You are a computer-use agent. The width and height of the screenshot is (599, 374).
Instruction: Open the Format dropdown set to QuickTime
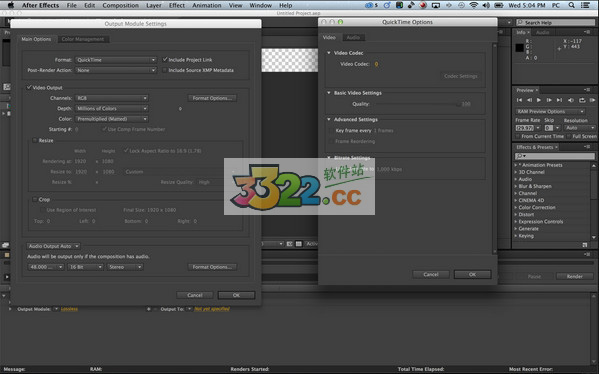point(116,60)
